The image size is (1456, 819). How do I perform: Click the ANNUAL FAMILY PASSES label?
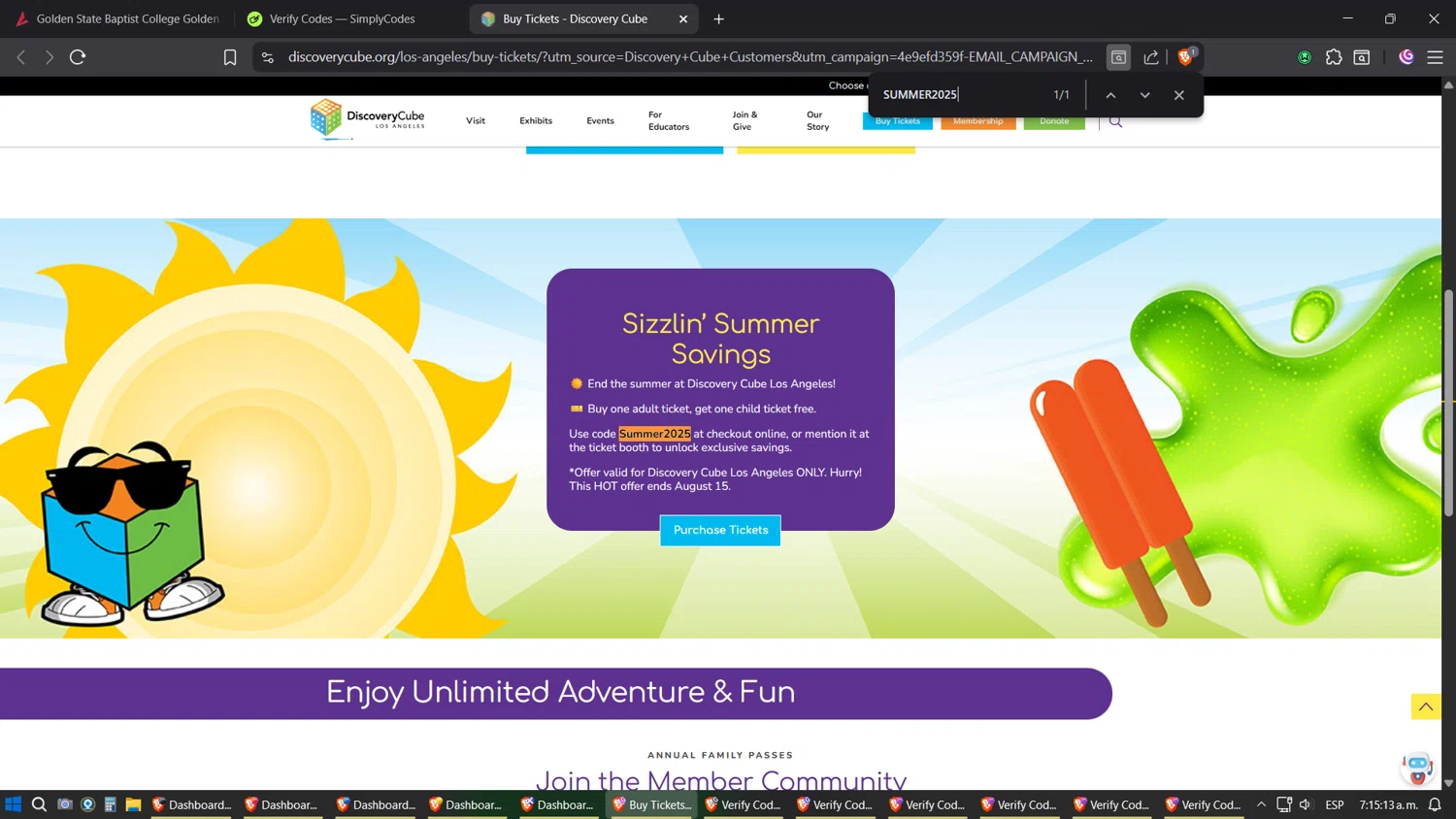pos(720,755)
